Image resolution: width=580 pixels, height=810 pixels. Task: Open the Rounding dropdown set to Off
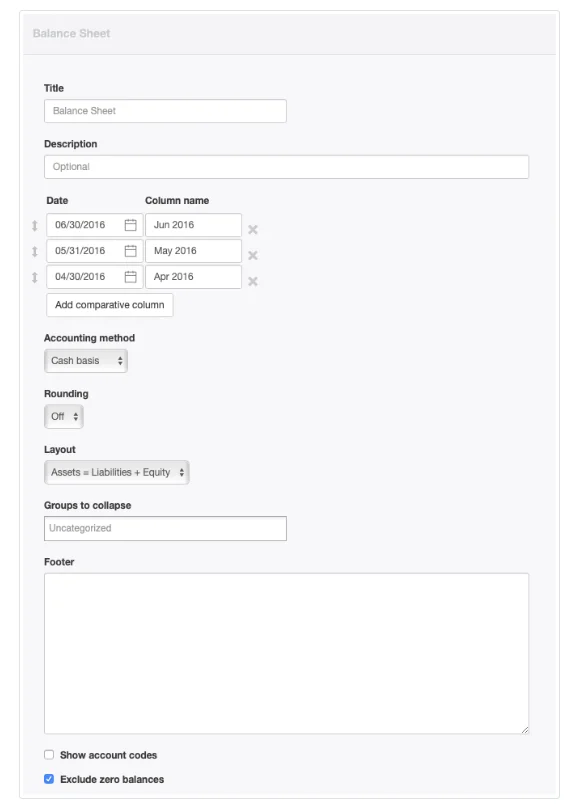pyautogui.click(x=64, y=416)
